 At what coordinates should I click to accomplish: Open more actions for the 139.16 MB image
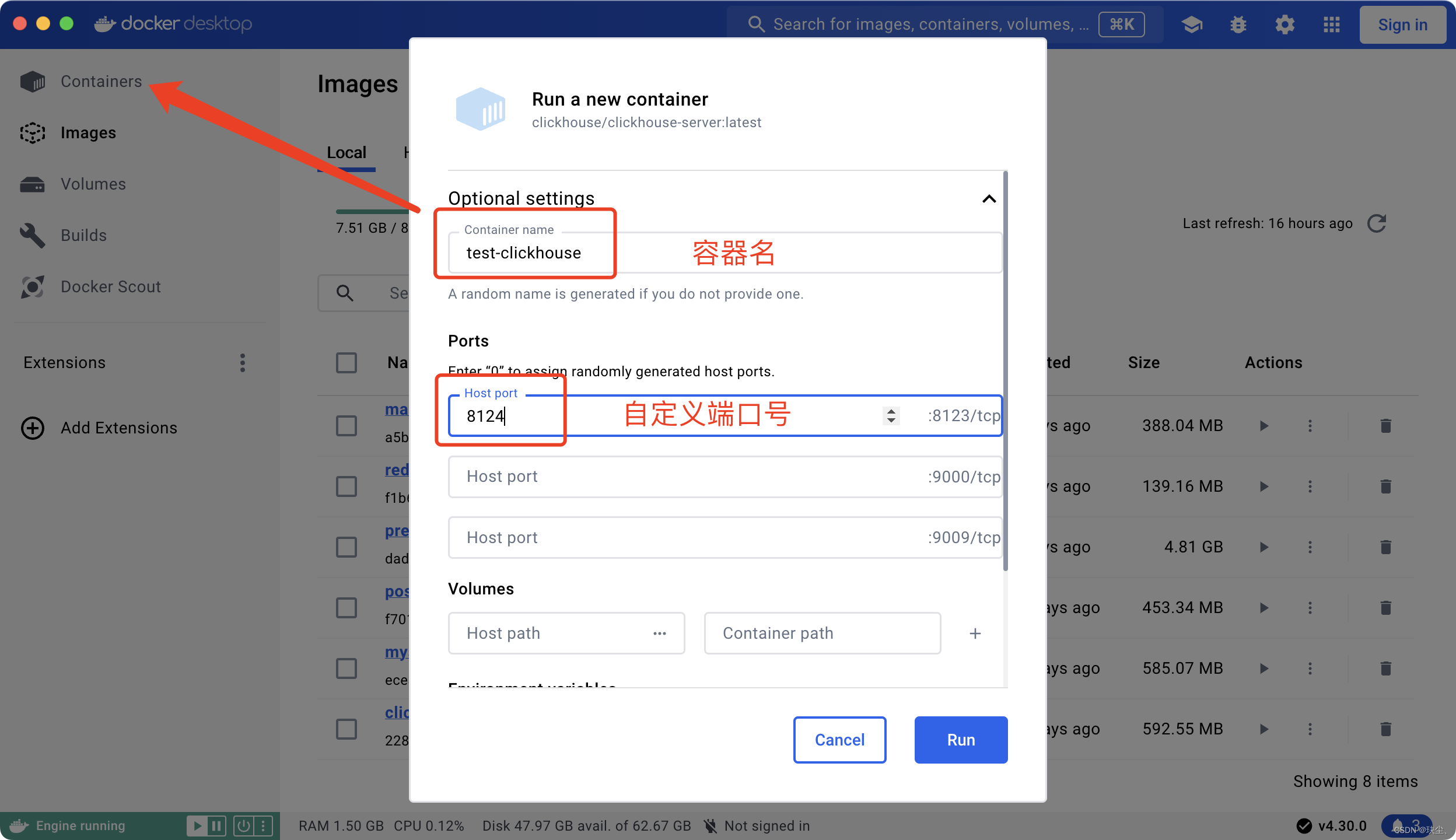click(x=1310, y=487)
